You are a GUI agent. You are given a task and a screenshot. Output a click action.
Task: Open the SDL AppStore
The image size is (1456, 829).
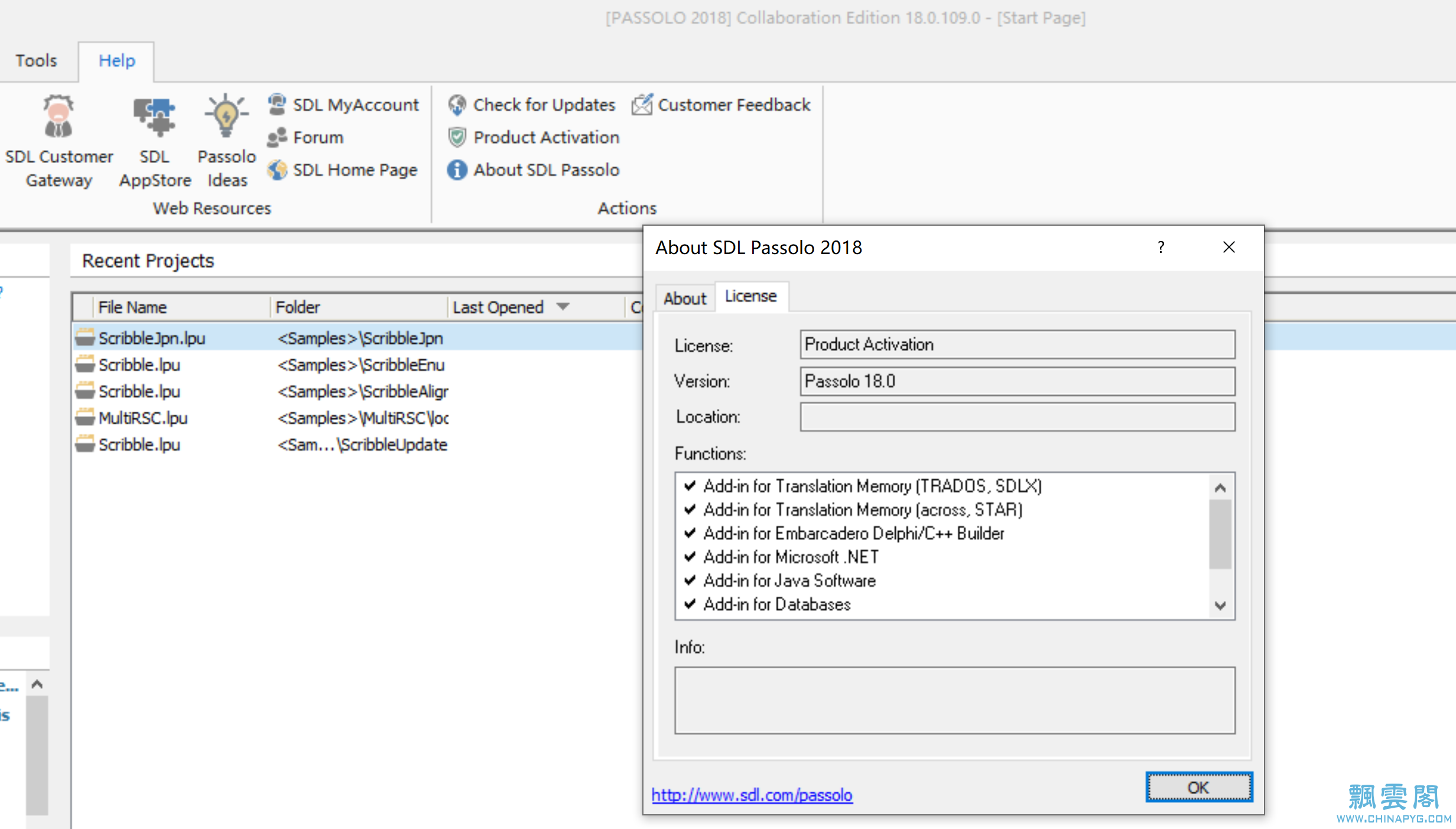pyautogui.click(x=155, y=141)
